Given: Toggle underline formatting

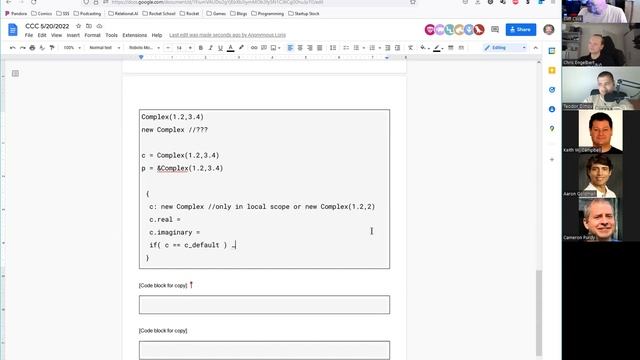Looking at the screenshot, I should [x=220, y=48].
